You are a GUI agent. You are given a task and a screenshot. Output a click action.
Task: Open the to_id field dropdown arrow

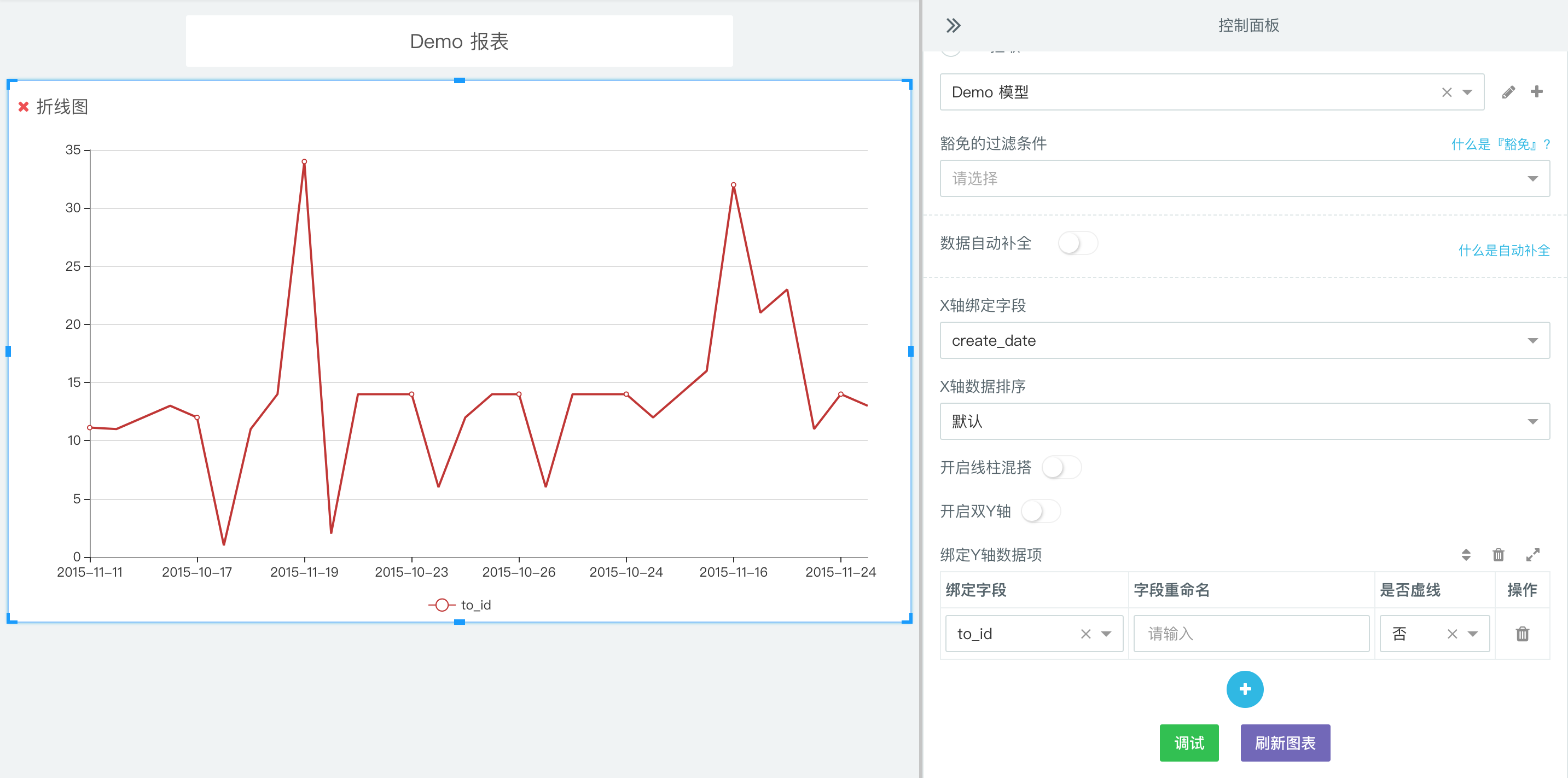pos(1106,634)
